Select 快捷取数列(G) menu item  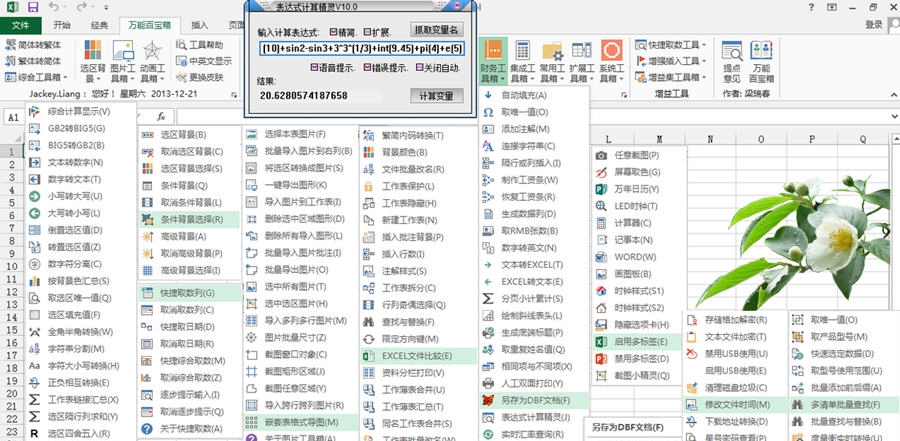click(189, 293)
